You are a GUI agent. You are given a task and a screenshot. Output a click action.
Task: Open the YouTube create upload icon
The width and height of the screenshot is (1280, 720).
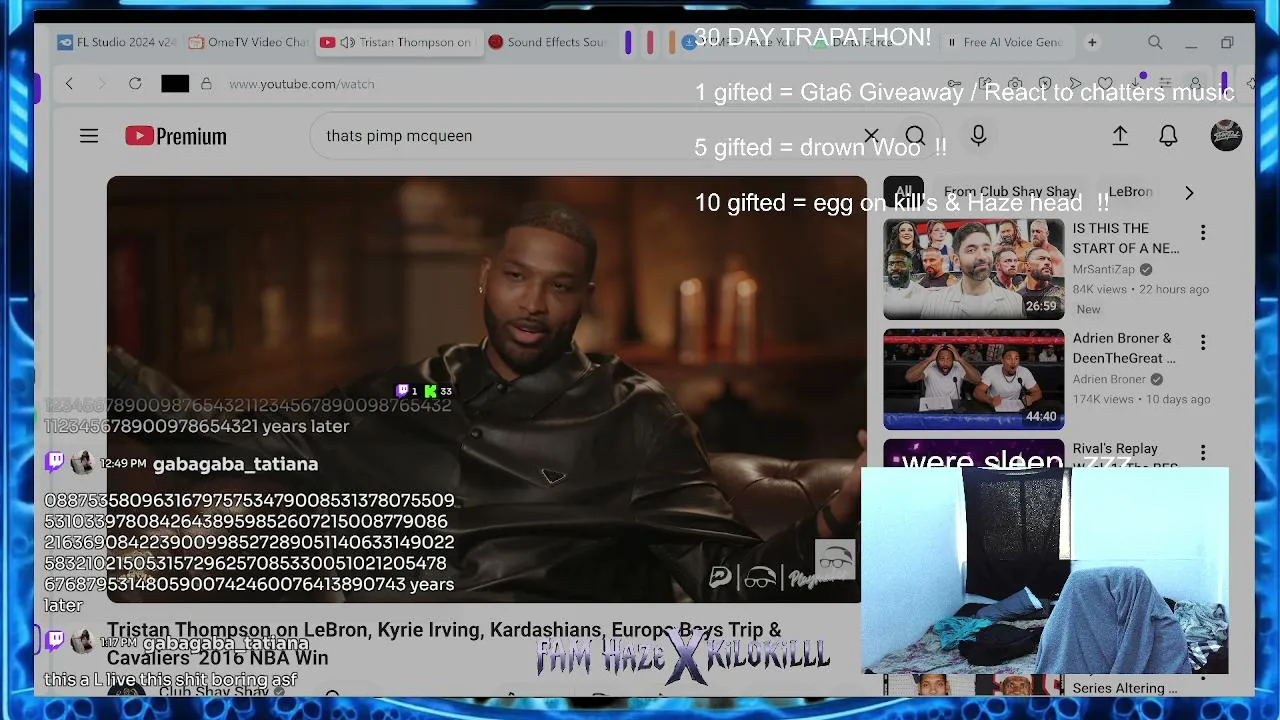1120,136
